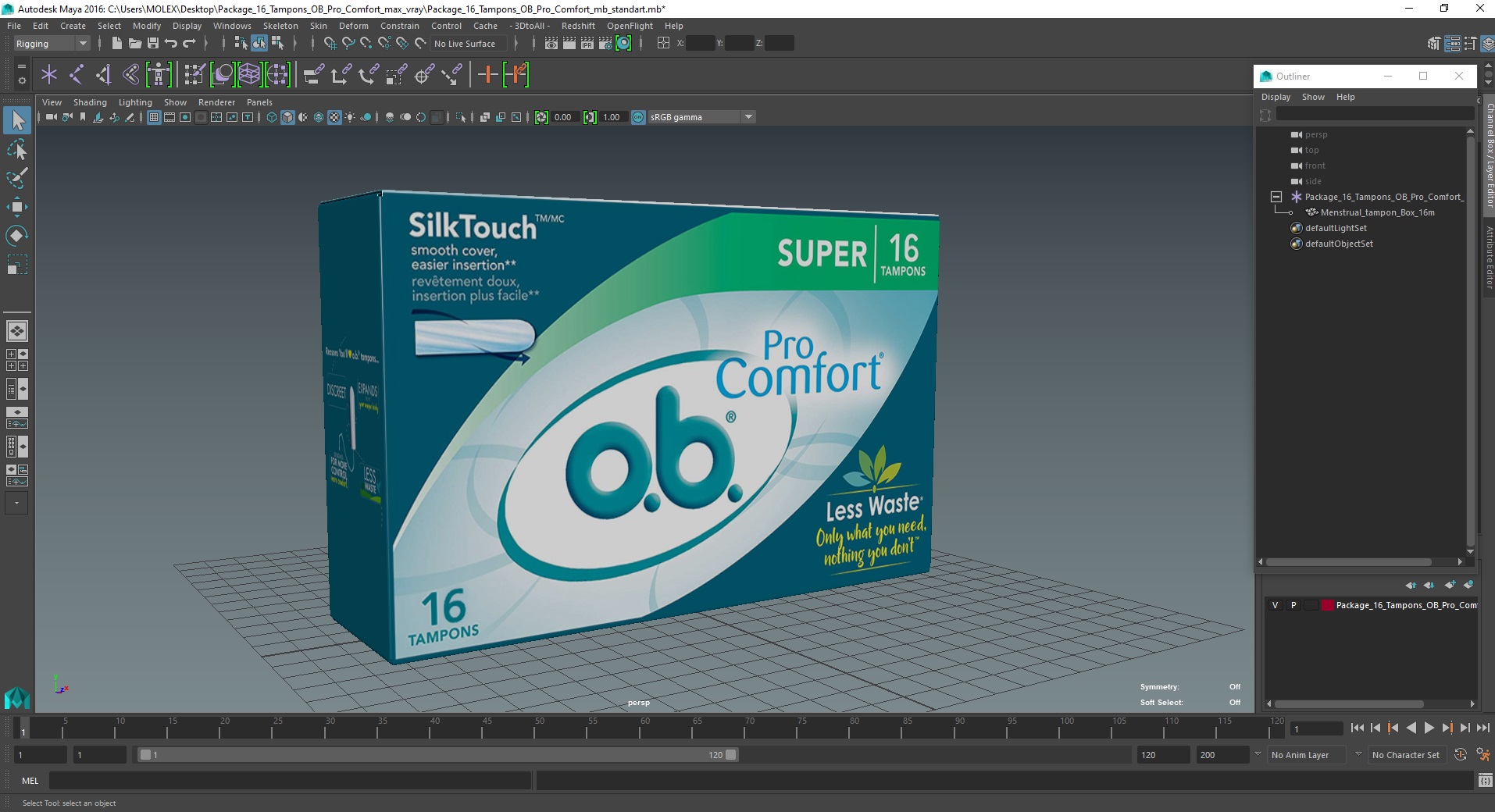Step to next key button
The width and height of the screenshot is (1495, 812).
tap(1447, 728)
